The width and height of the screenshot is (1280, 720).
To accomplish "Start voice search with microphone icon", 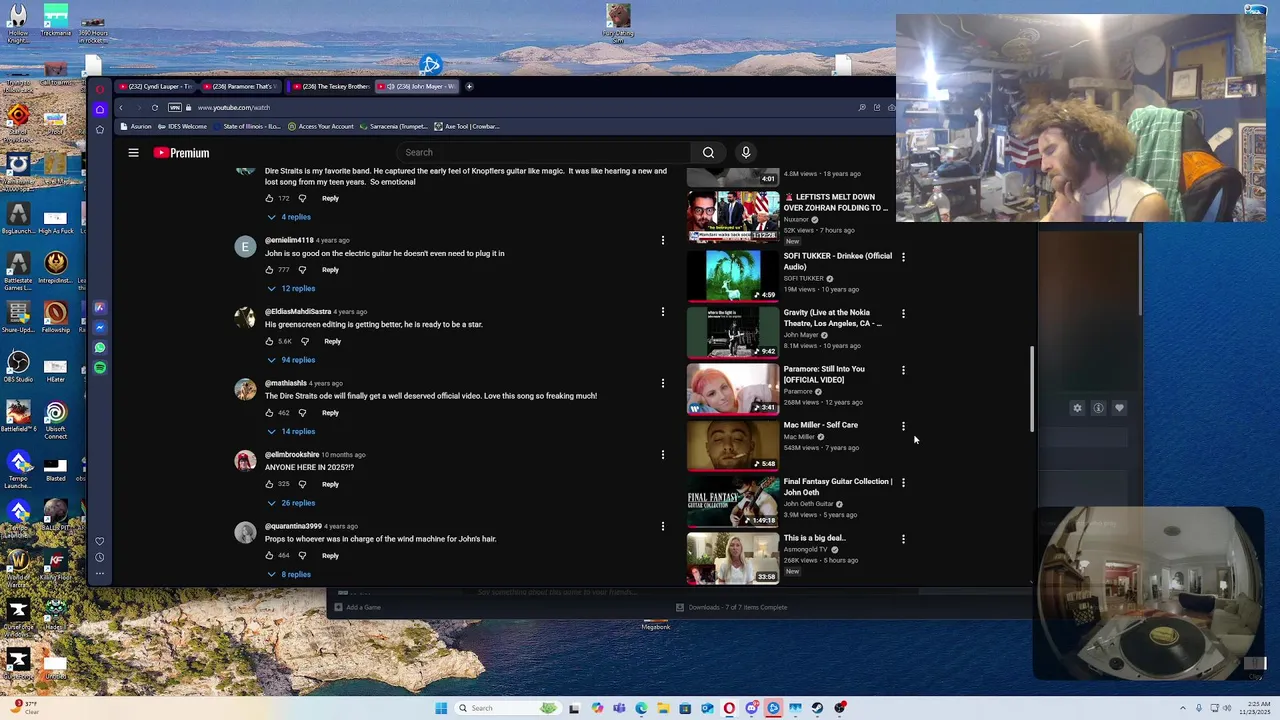I will (x=745, y=152).
